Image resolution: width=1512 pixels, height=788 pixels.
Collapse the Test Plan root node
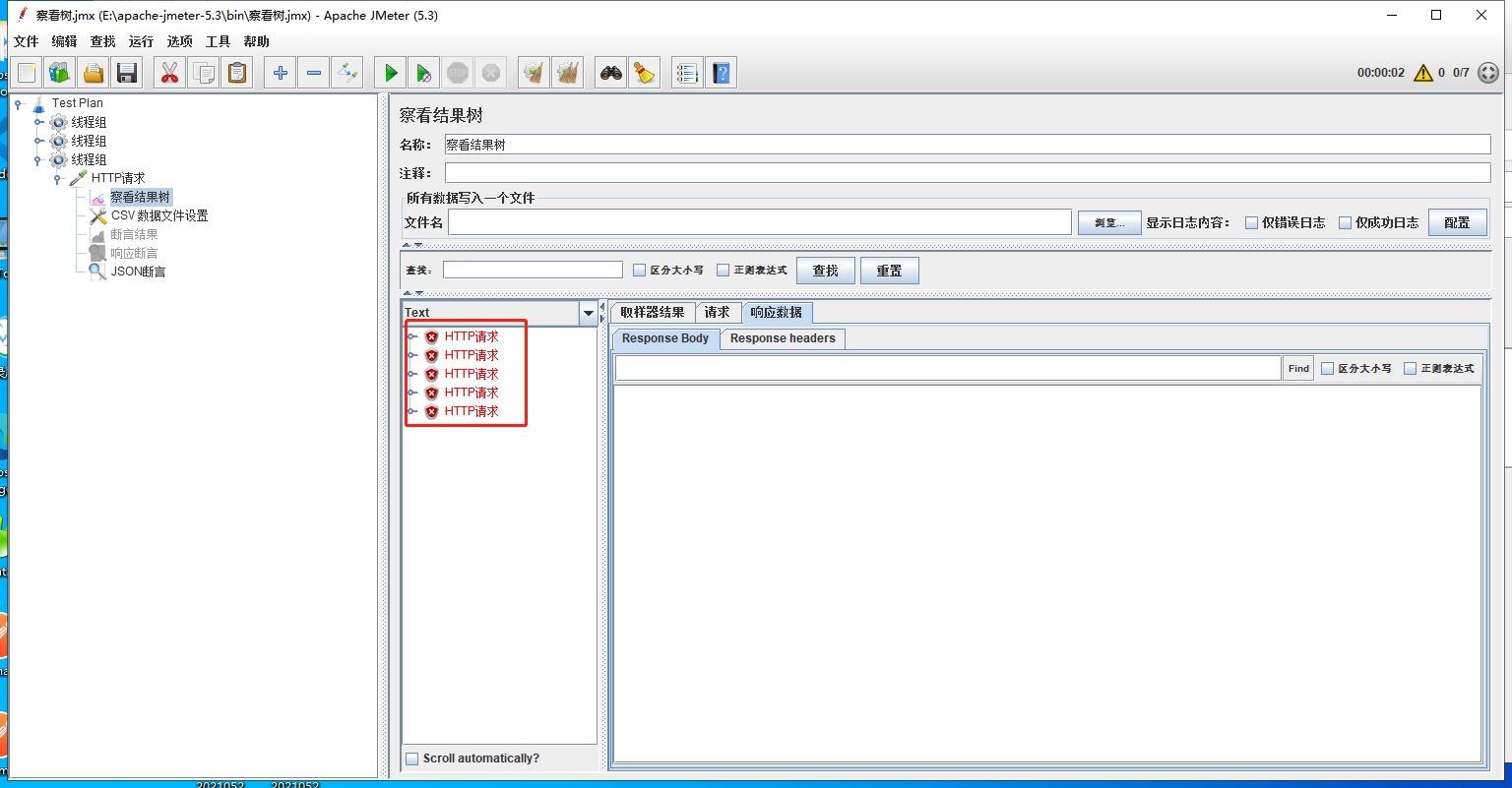(19, 103)
